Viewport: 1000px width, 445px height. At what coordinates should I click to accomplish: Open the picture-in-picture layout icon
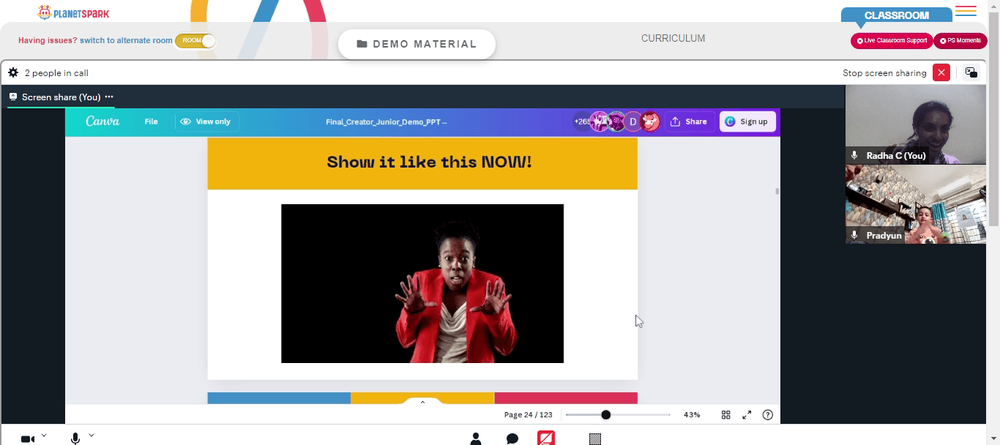pyautogui.click(x=971, y=73)
